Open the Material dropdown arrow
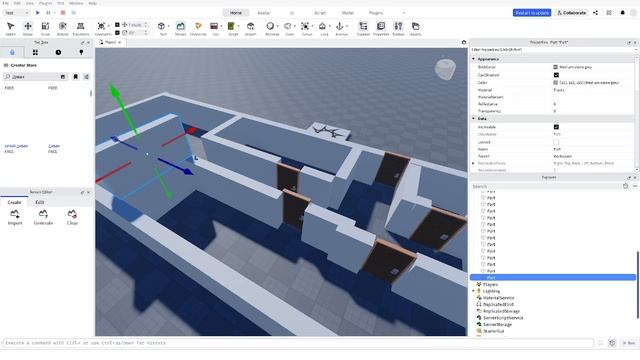The width and height of the screenshot is (640, 360). tap(278, 26)
